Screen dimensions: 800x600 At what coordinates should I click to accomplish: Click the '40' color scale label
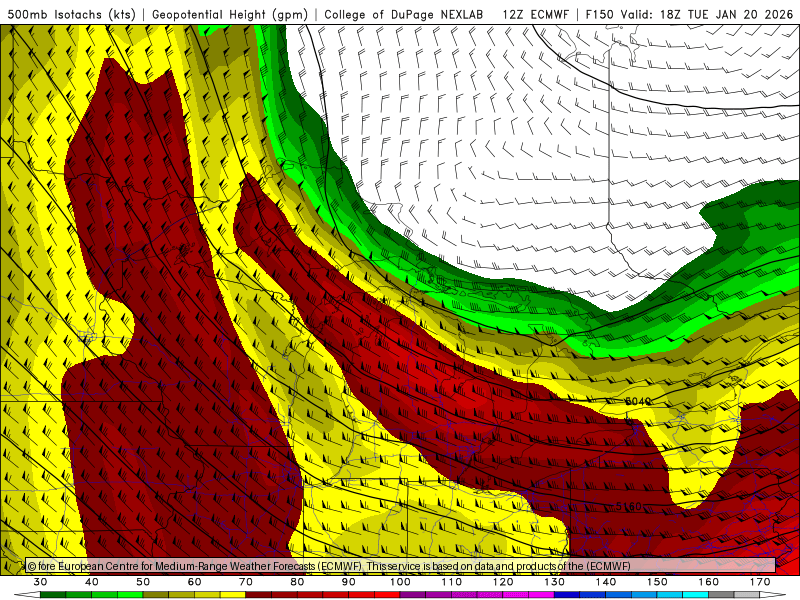coord(92,582)
